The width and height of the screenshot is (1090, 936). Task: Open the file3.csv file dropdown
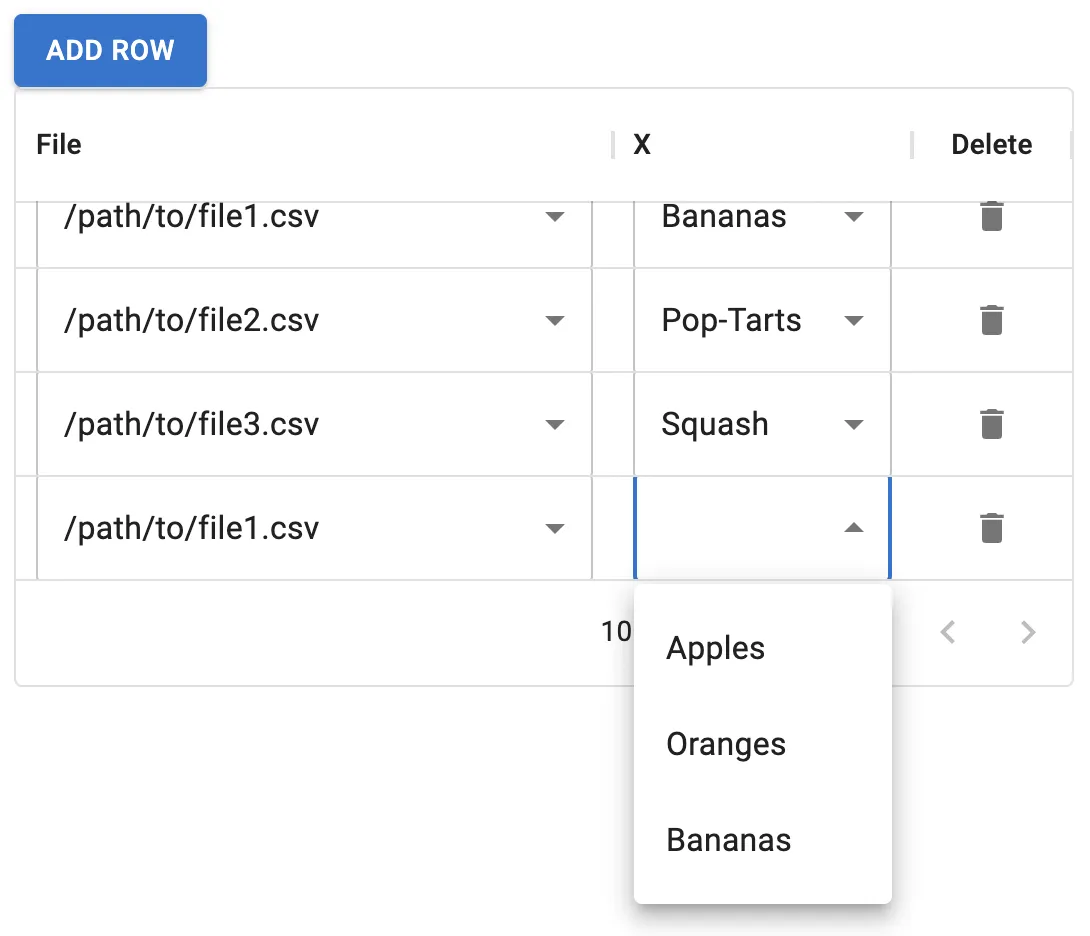[x=555, y=425]
